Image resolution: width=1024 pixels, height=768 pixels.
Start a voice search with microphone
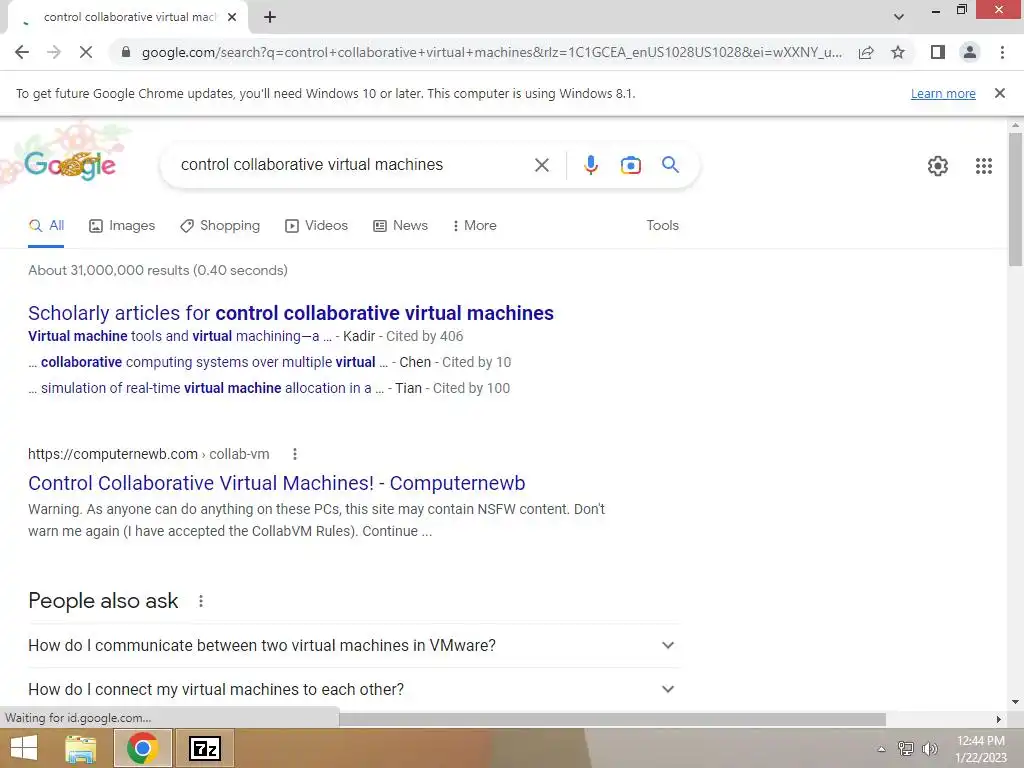point(590,165)
